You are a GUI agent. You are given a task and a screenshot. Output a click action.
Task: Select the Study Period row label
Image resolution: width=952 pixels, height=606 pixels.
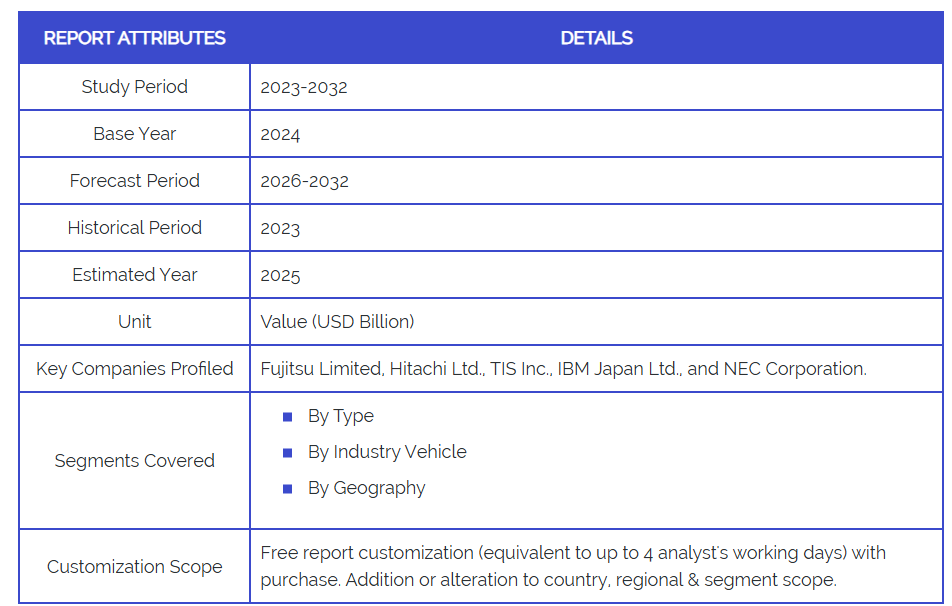(x=134, y=87)
